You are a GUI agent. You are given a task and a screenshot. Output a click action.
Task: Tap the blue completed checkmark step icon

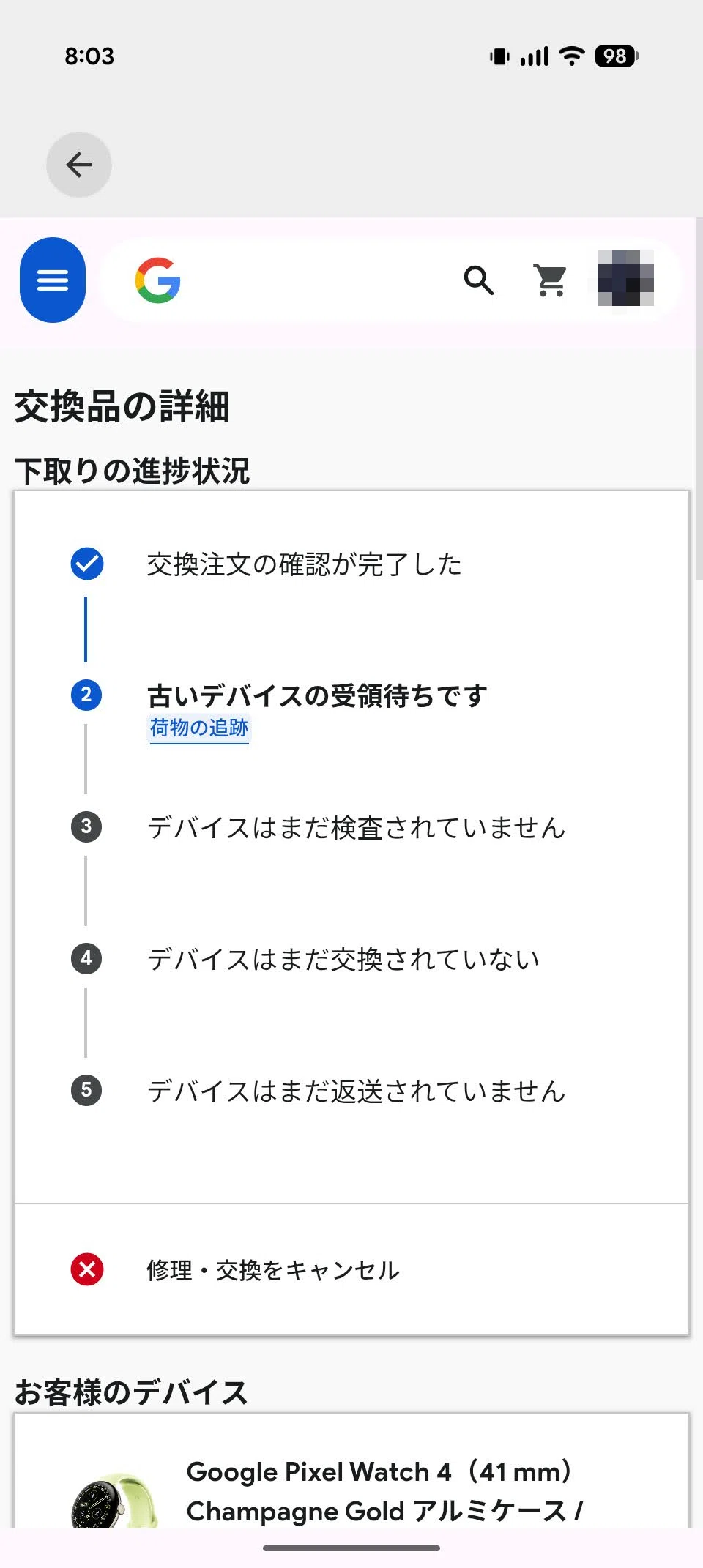pyautogui.click(x=87, y=564)
